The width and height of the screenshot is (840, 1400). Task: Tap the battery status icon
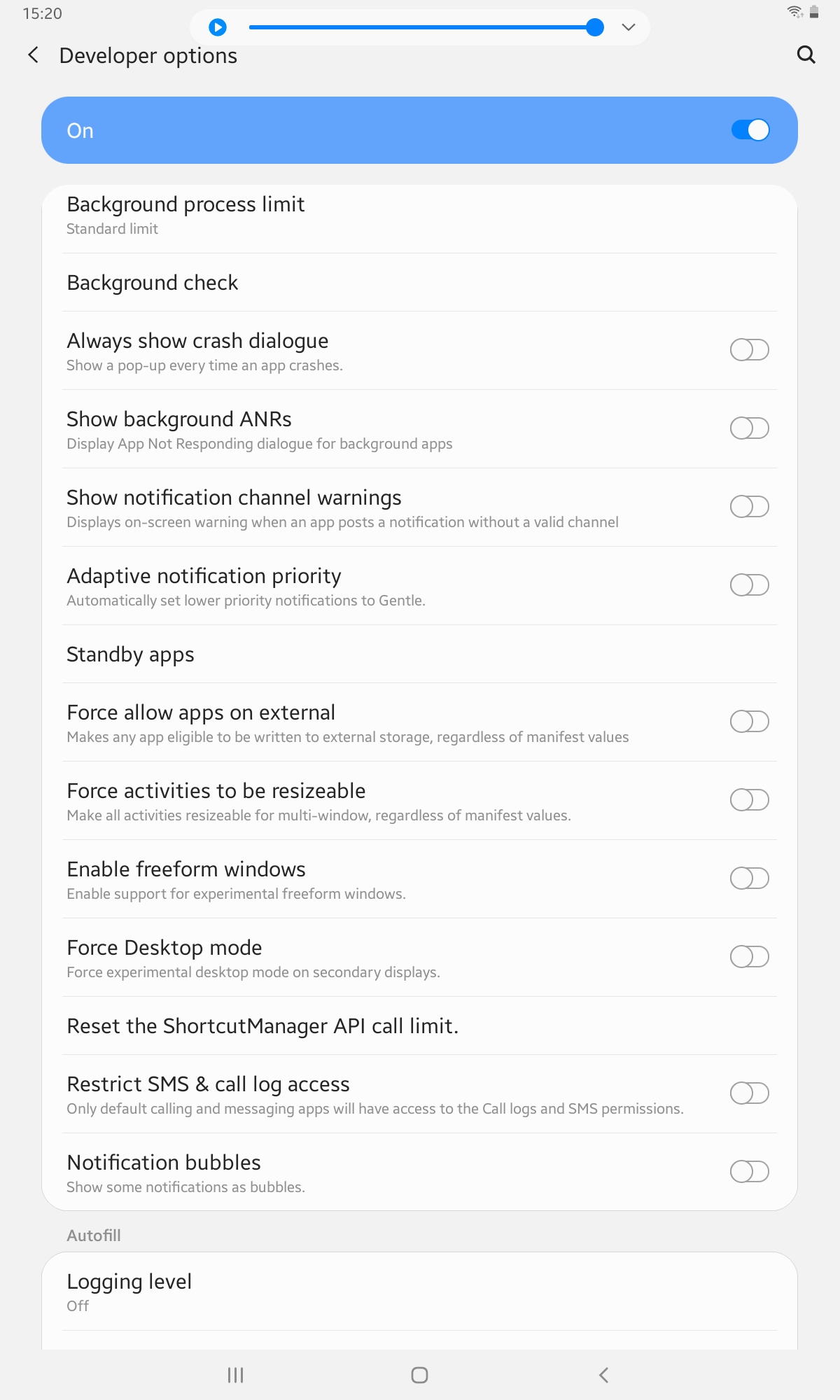click(x=814, y=11)
